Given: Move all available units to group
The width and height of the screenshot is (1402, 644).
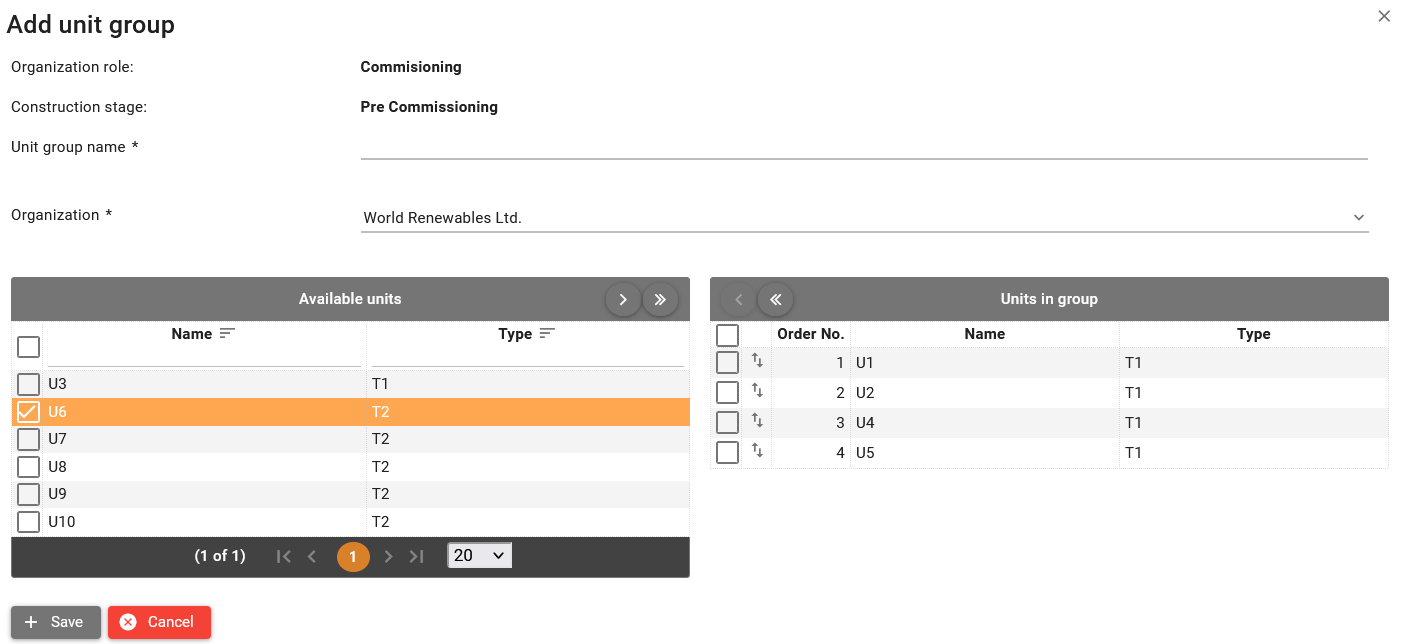Looking at the screenshot, I should point(660,299).
